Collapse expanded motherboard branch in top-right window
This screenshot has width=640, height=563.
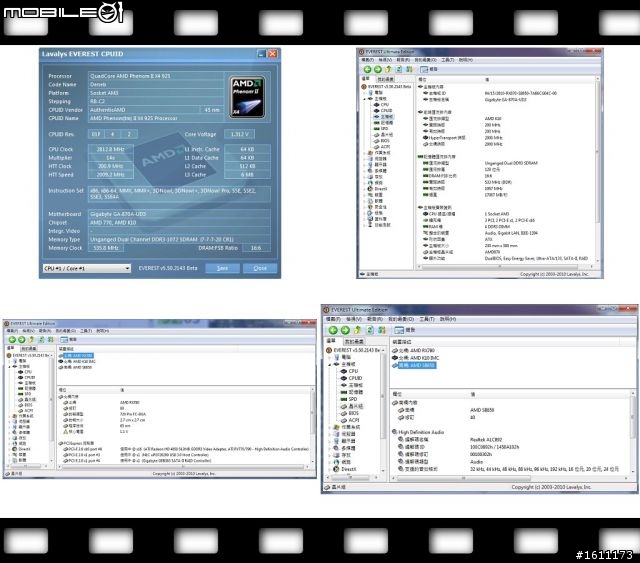[364, 99]
